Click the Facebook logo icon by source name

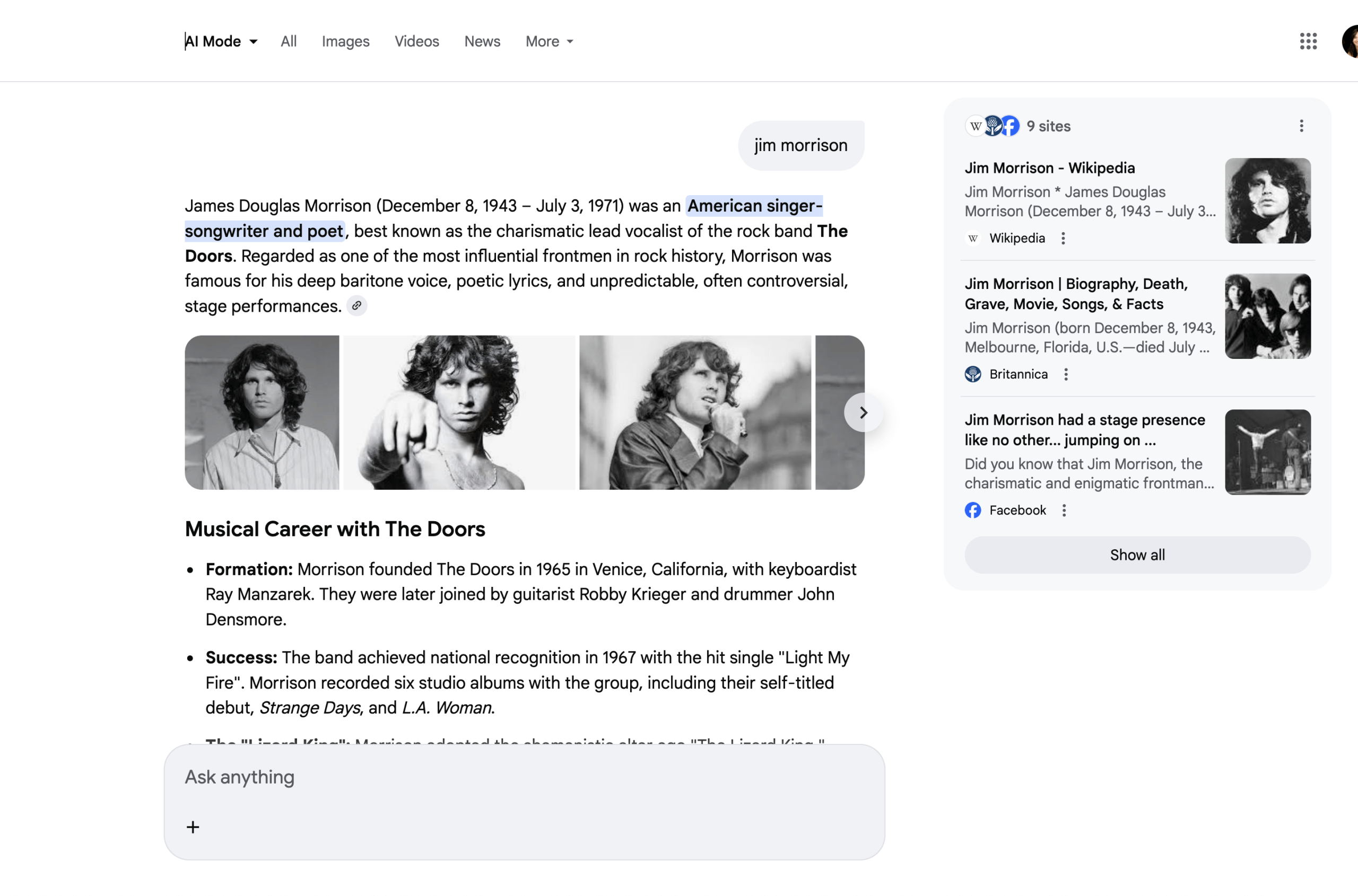pos(972,510)
